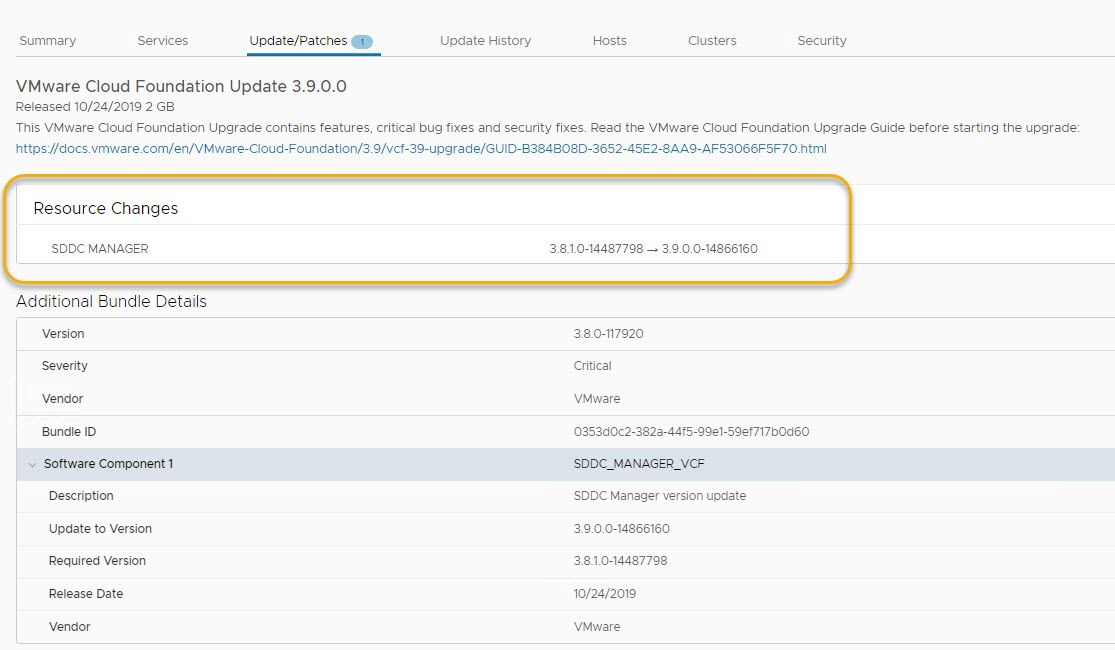Select the Critical severity value
The width and height of the screenshot is (1115, 650).
coord(592,366)
